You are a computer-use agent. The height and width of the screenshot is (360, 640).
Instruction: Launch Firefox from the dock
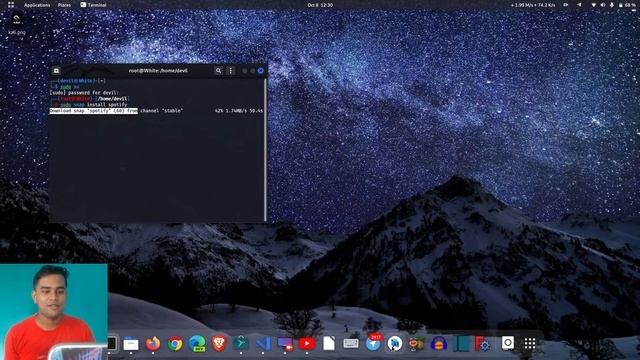(x=153, y=344)
